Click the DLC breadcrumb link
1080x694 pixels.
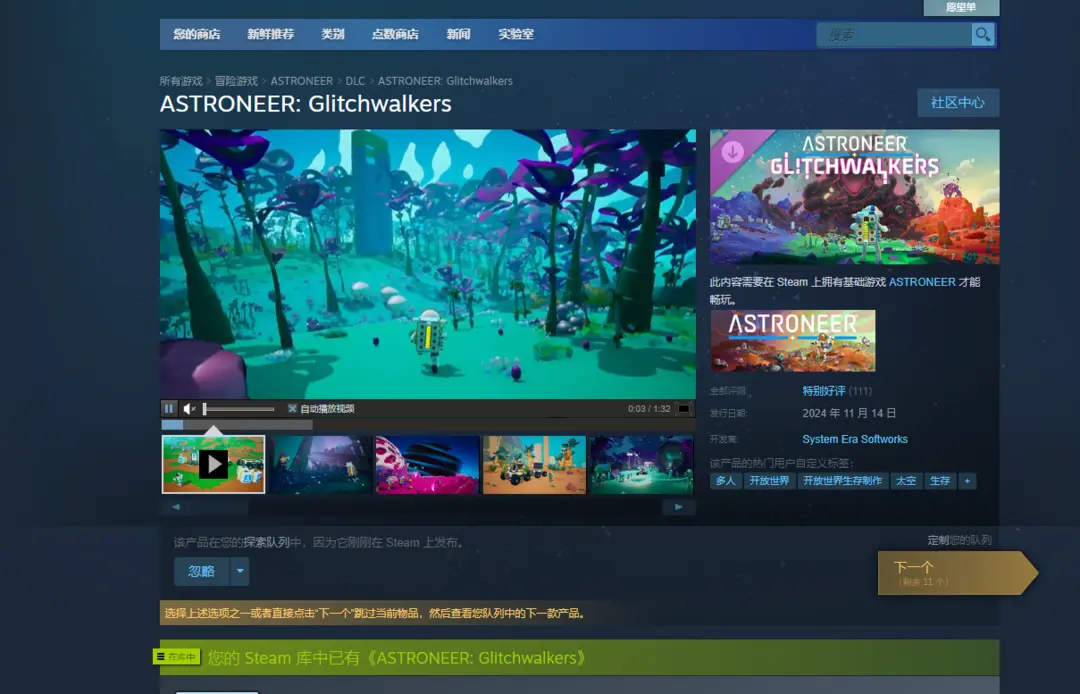point(355,81)
